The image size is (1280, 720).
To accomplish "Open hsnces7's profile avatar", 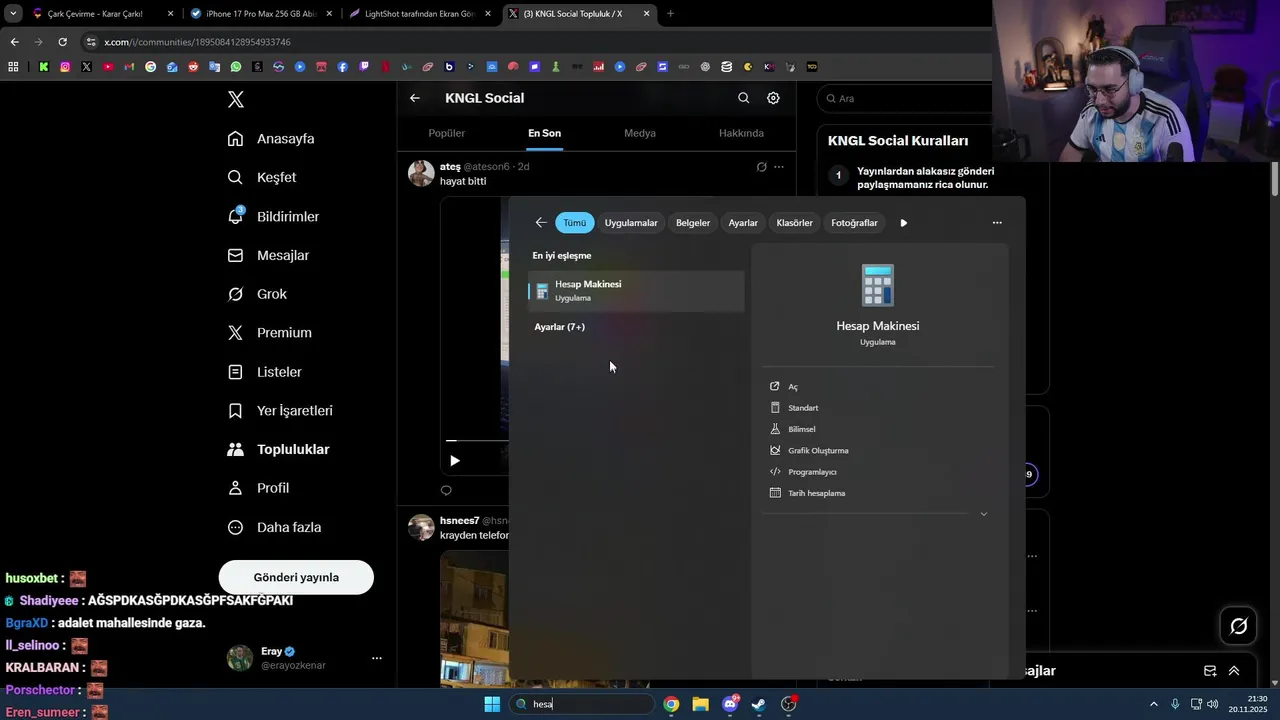I will click(421, 527).
